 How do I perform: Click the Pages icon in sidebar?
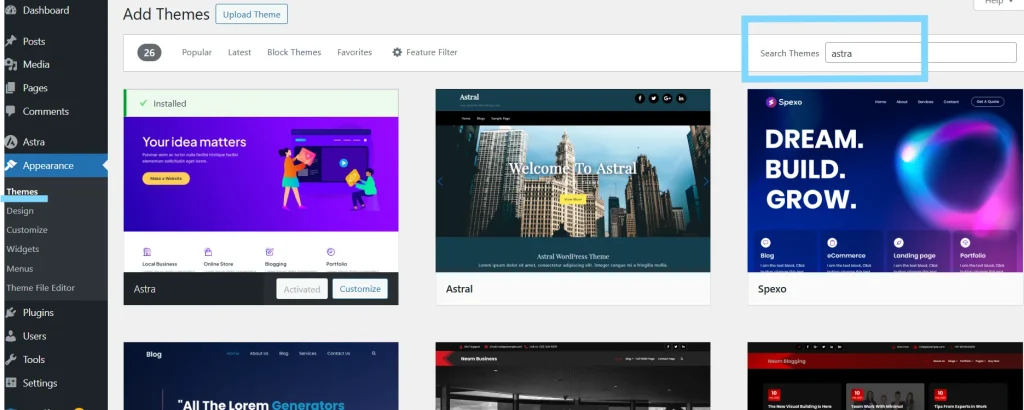[10, 88]
